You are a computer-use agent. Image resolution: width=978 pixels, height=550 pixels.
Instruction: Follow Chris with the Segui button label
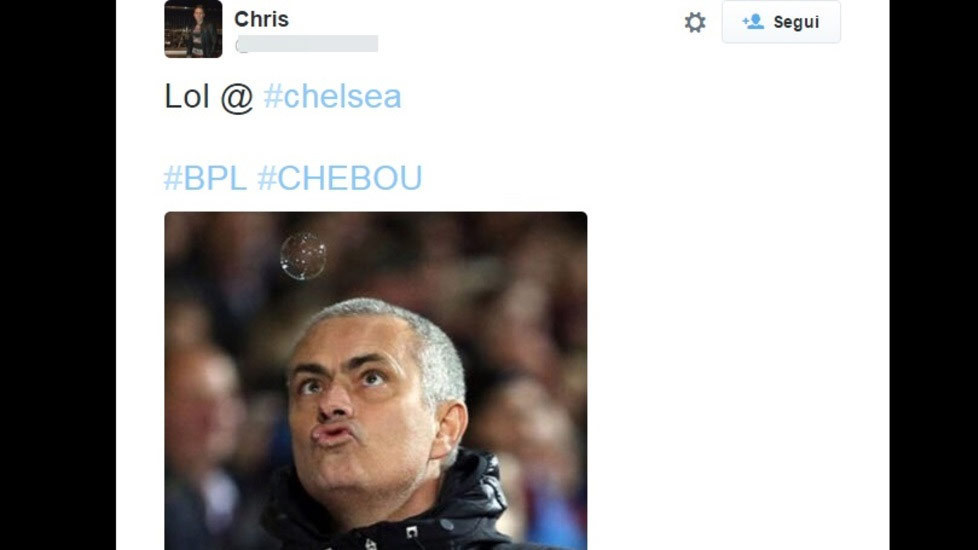point(796,22)
